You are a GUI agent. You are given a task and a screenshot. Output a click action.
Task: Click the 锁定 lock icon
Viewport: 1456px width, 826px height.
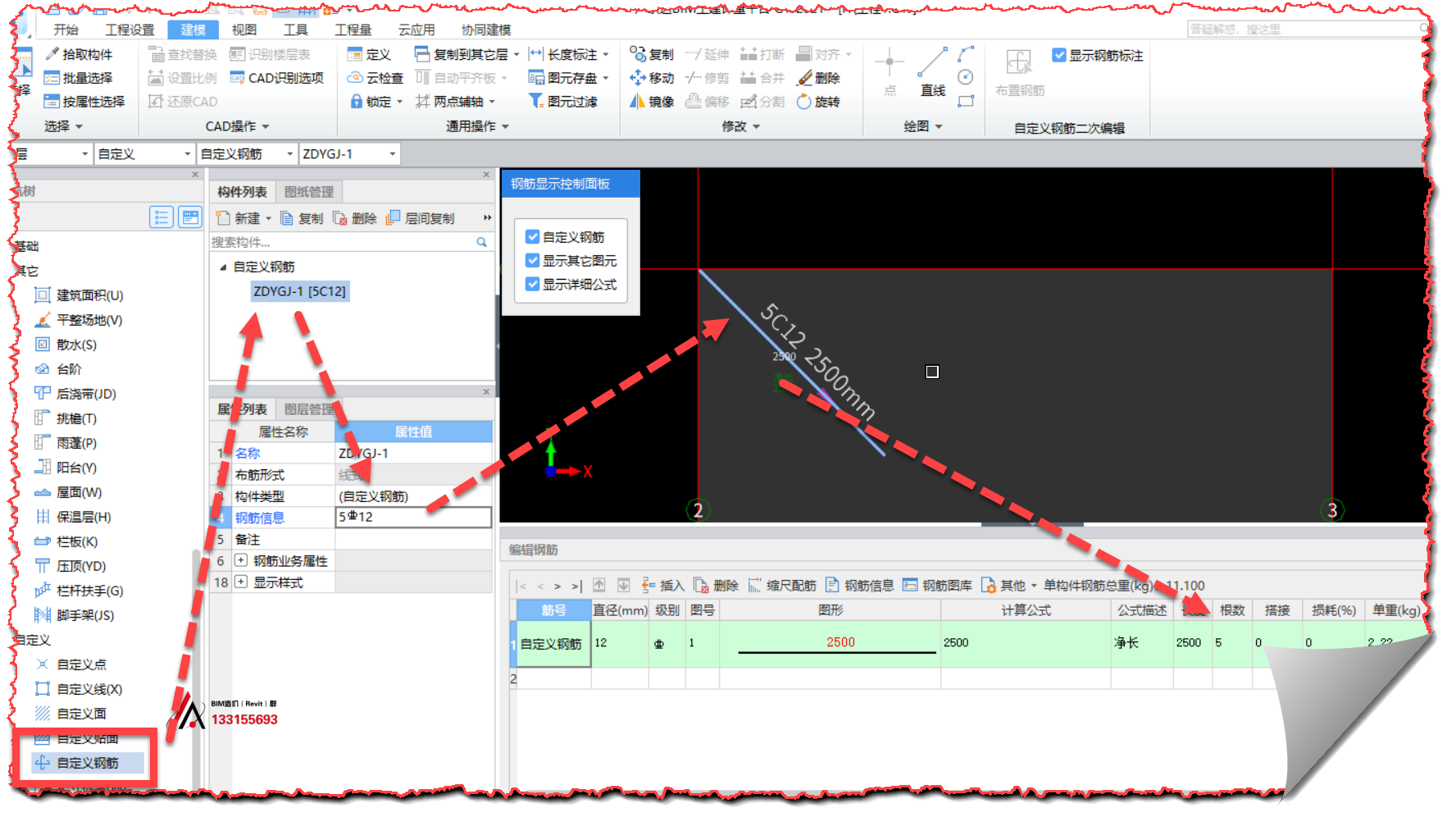[x=357, y=102]
